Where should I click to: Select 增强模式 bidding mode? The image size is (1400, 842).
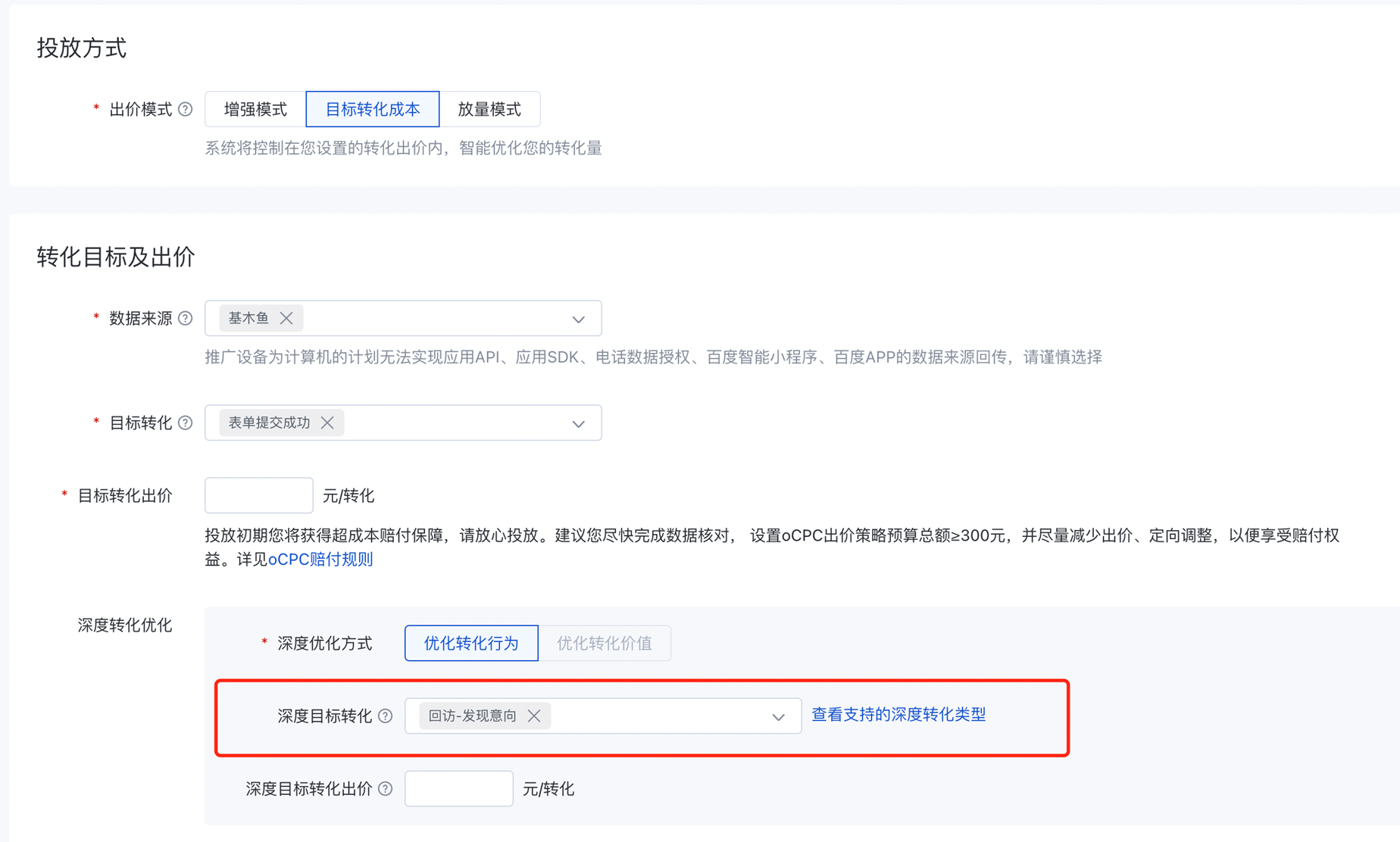coord(255,110)
